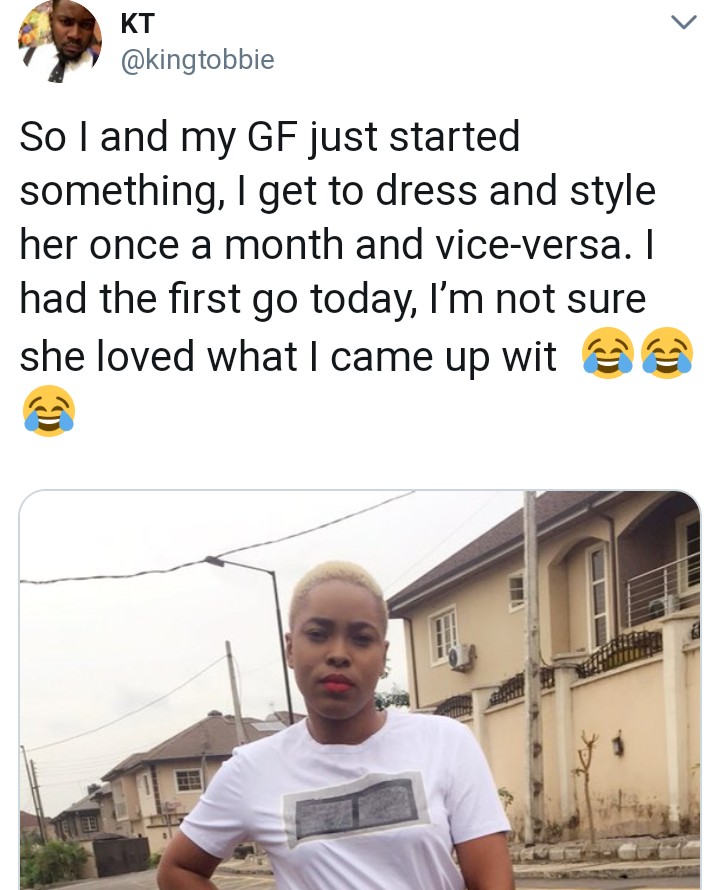This screenshot has width=720, height=890.
Task: Click the gray graphic on the white T-shirt
Action: pos(356,805)
